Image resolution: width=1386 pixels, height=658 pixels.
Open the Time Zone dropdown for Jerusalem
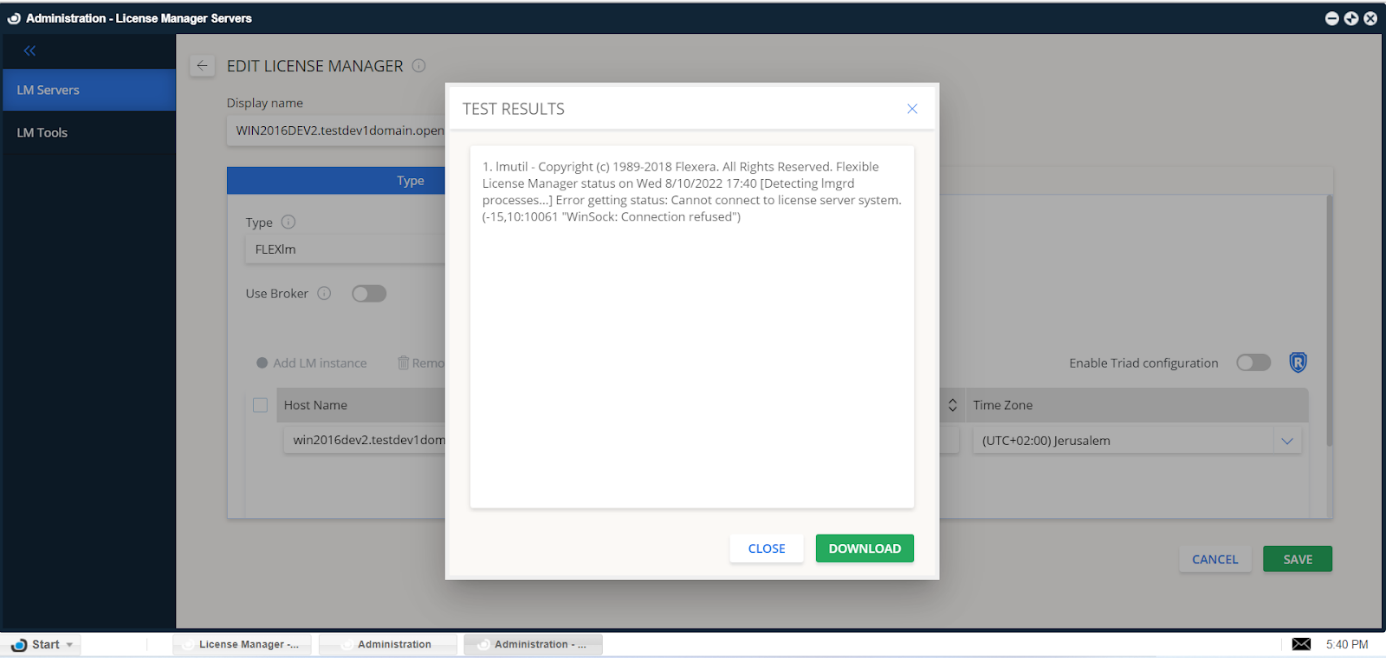(x=1286, y=441)
